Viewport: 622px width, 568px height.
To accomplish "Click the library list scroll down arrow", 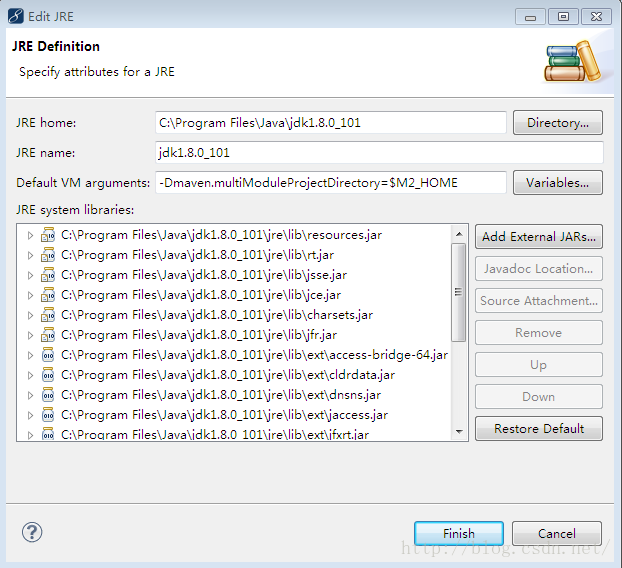I will 459,431.
